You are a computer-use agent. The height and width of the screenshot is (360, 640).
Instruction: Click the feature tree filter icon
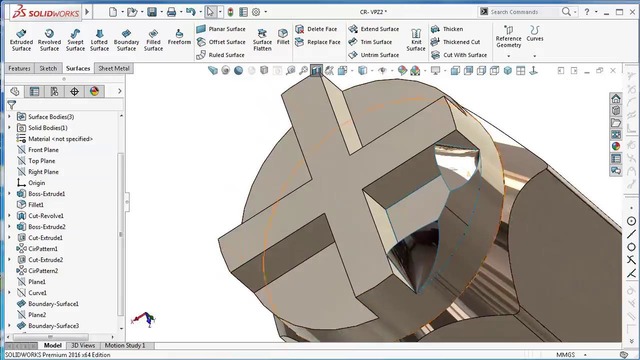tap(12, 105)
